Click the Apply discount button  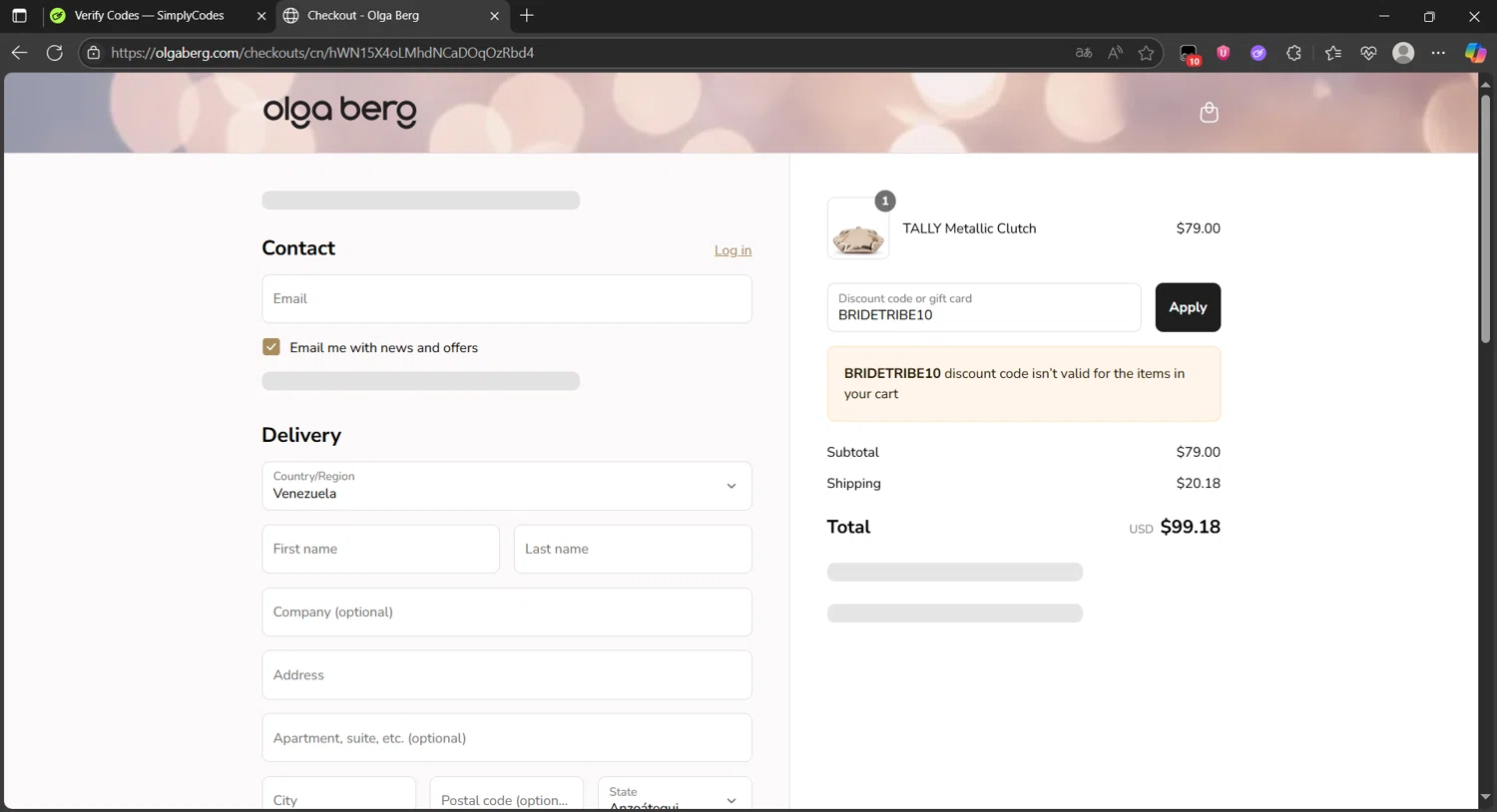coord(1188,307)
